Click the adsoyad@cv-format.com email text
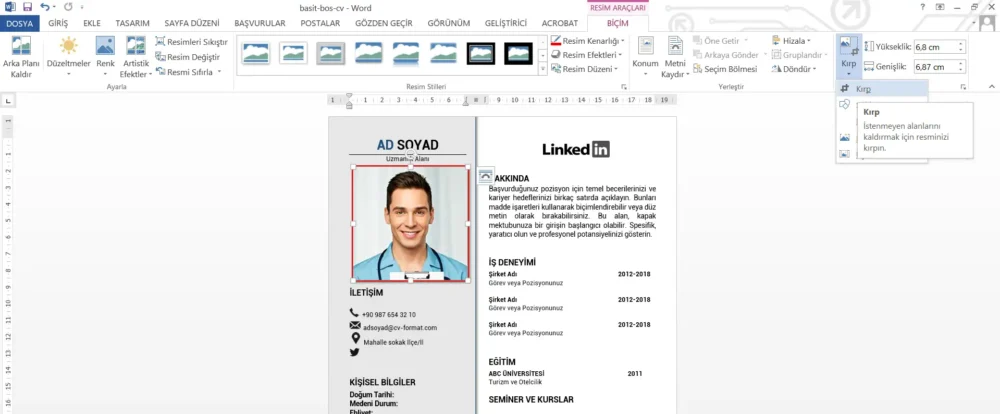The image size is (1000, 414). tap(399, 328)
